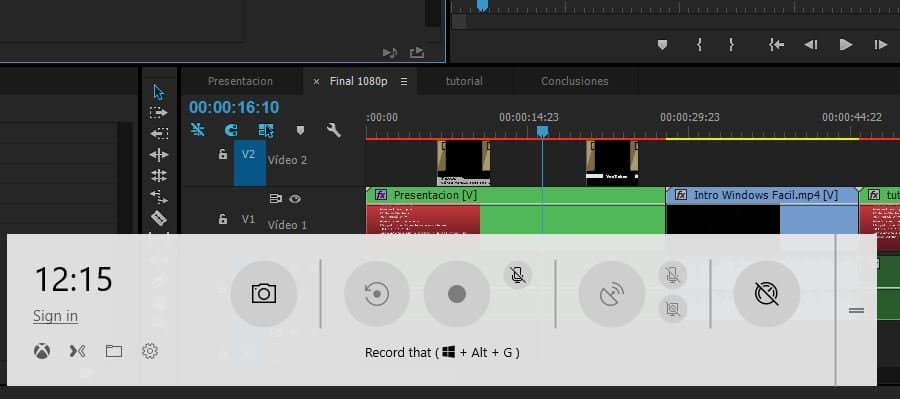Close the Final 1080p sequence tab

[316, 82]
